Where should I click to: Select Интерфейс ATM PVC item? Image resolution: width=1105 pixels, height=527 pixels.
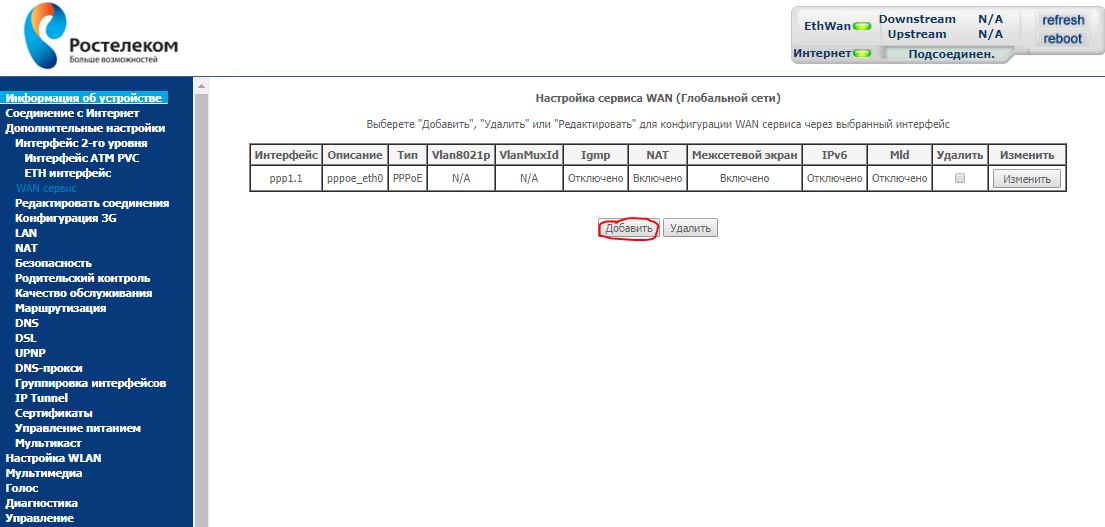point(82,158)
